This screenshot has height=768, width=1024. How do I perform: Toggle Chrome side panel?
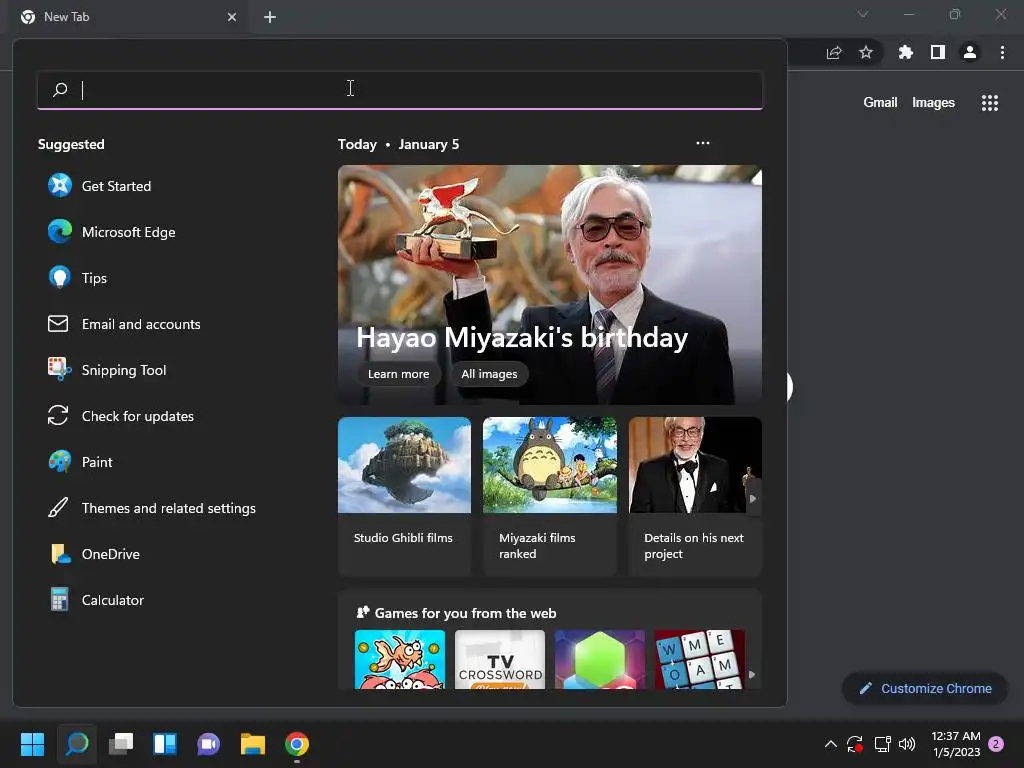(938, 52)
